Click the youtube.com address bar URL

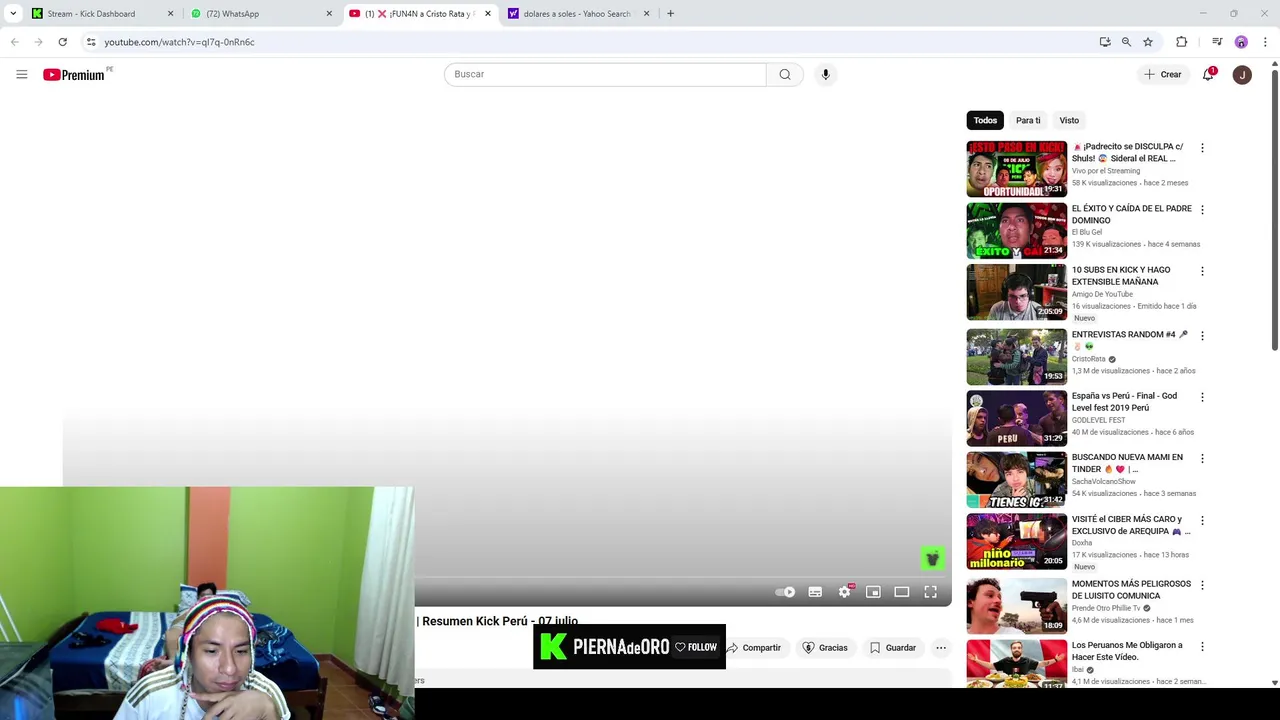click(x=179, y=42)
